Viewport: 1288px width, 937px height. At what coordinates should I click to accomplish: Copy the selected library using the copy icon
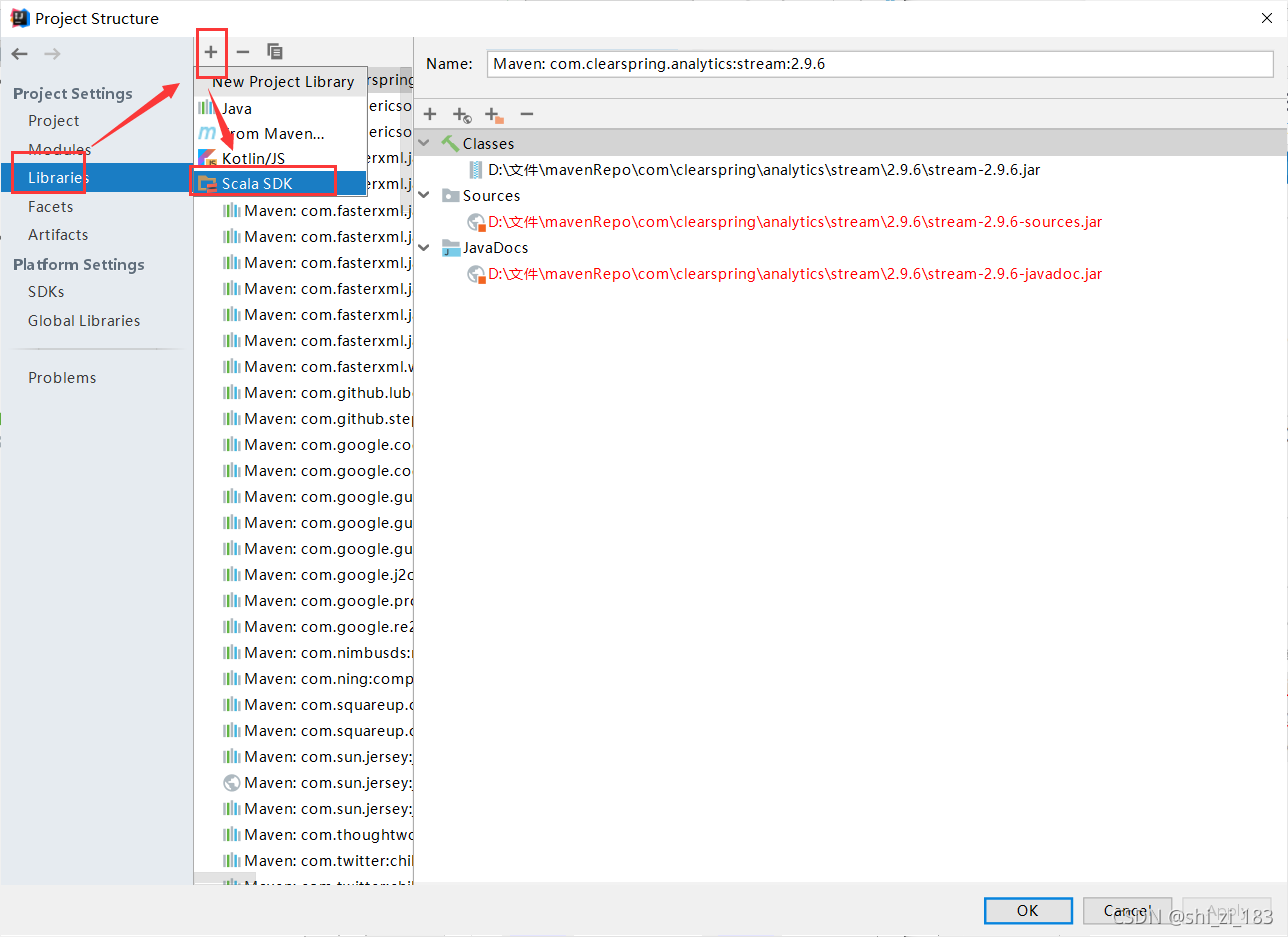coord(275,51)
